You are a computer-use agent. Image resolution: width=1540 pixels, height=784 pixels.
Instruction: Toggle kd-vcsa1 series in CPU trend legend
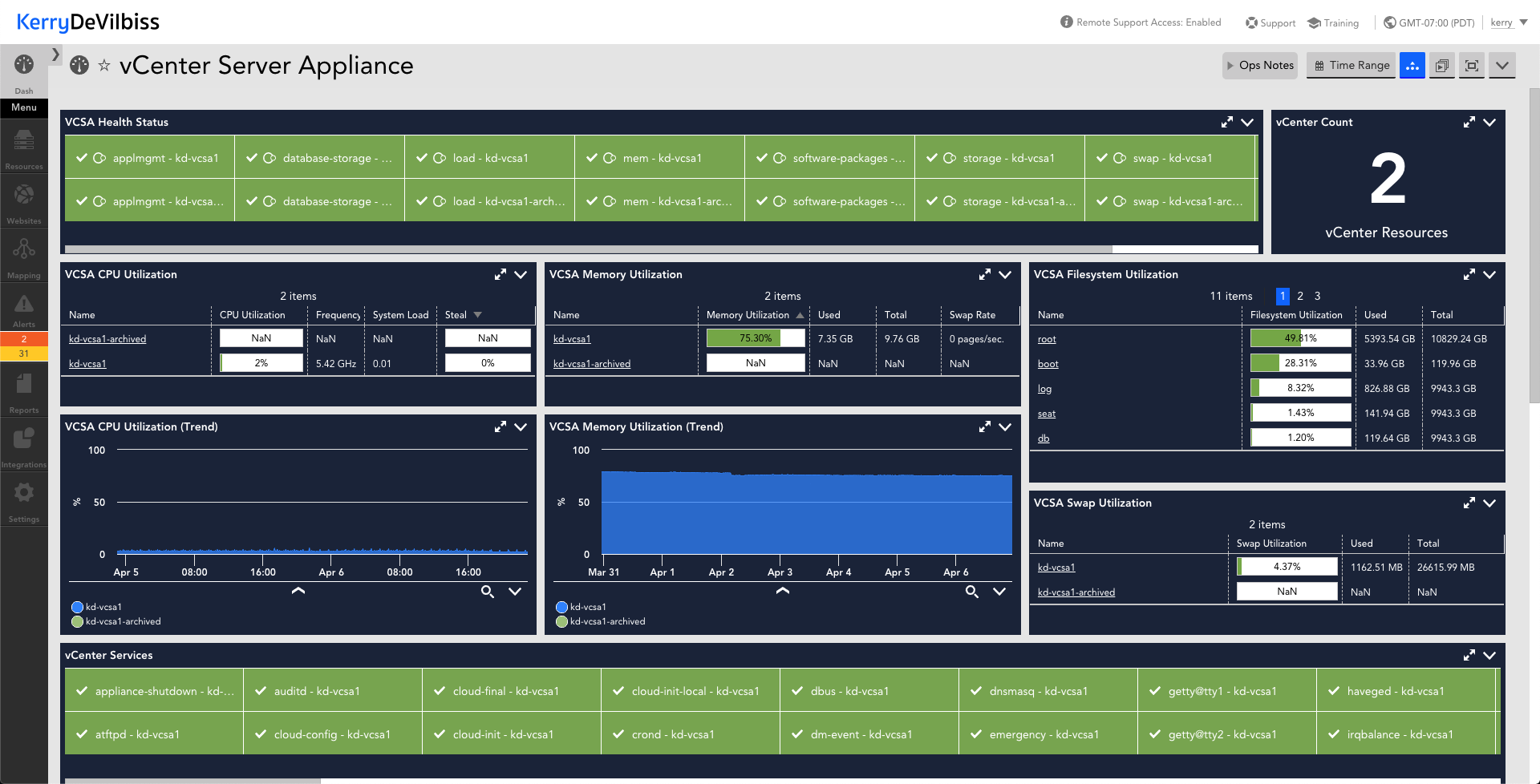point(96,607)
